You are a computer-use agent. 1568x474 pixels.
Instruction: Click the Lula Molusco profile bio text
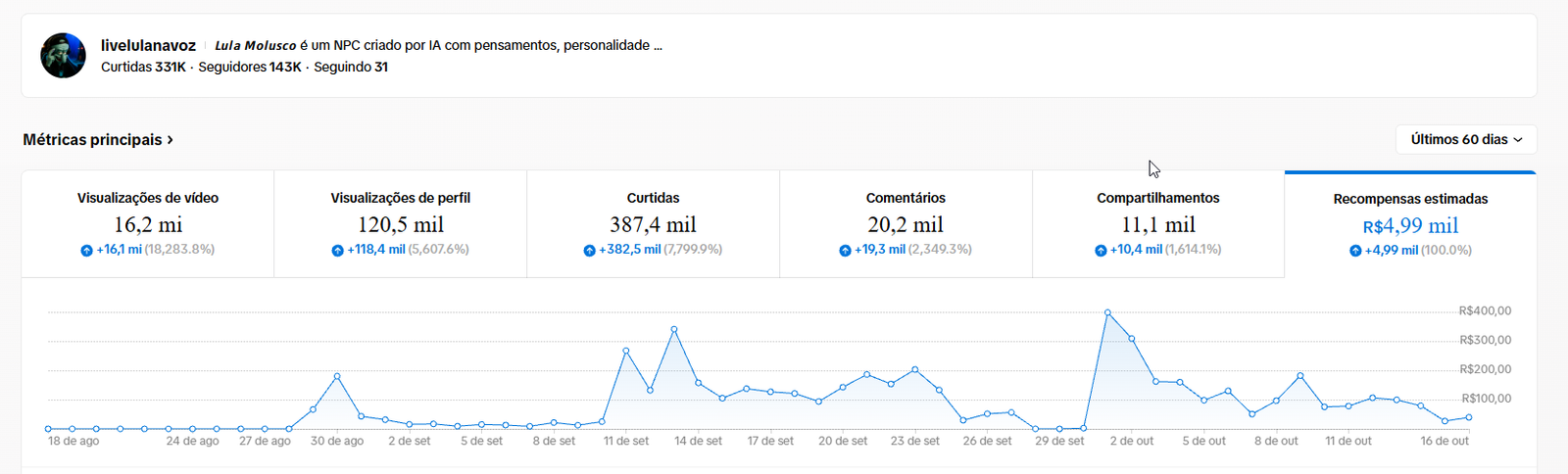coord(438,45)
